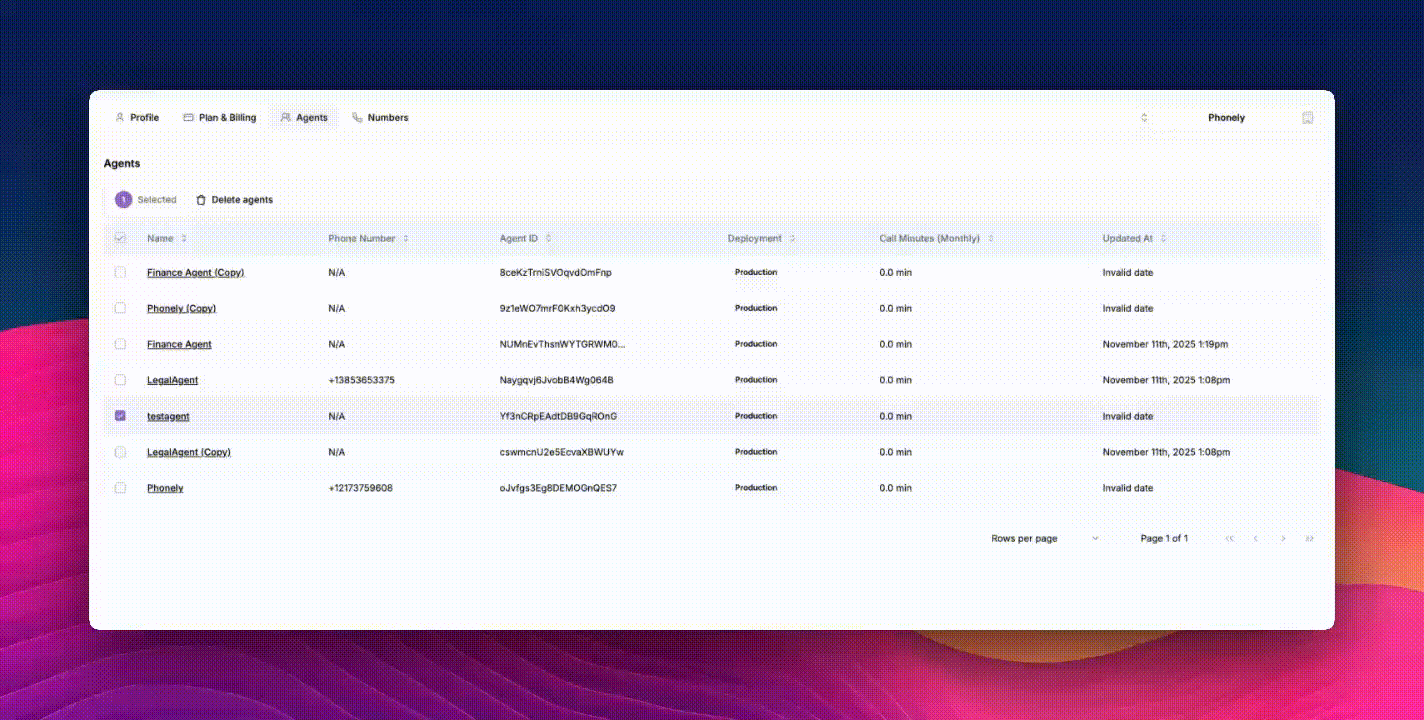Go to the previous page

(1256, 538)
